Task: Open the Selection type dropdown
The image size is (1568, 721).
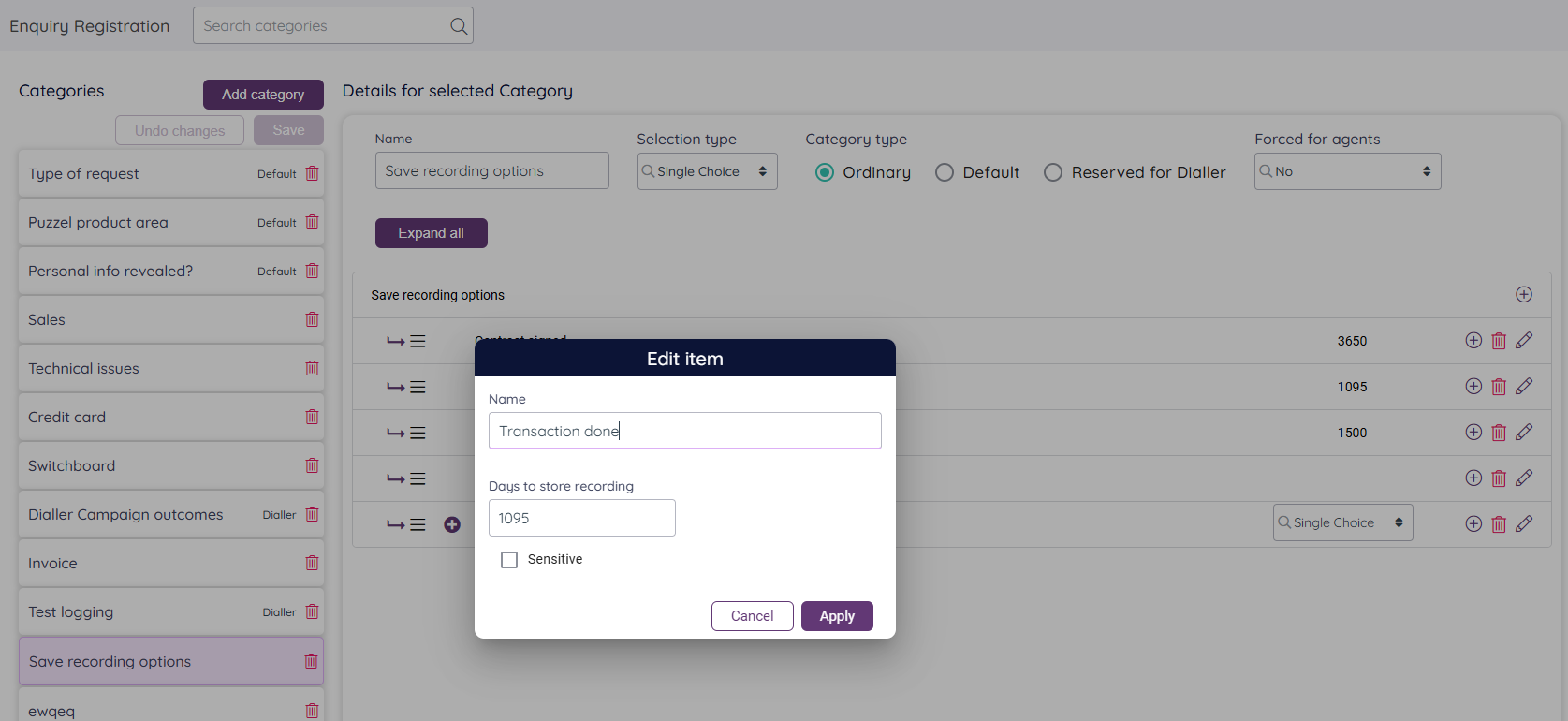Action: (x=707, y=172)
